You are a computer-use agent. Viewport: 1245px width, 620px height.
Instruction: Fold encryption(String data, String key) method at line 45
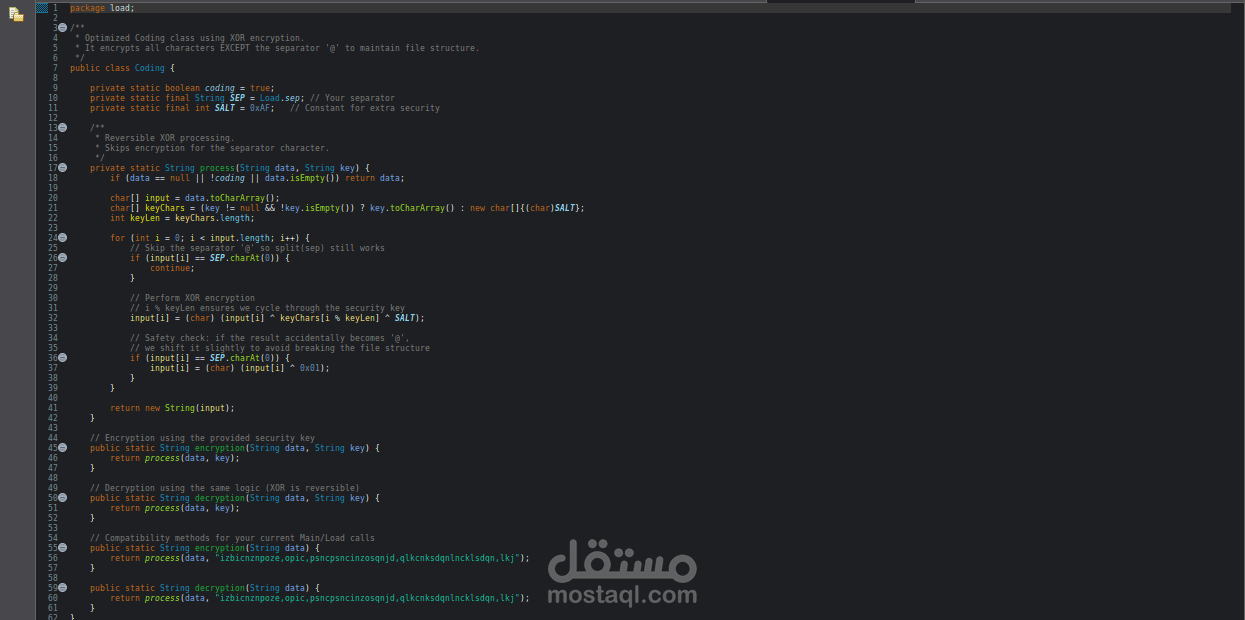tap(62, 448)
